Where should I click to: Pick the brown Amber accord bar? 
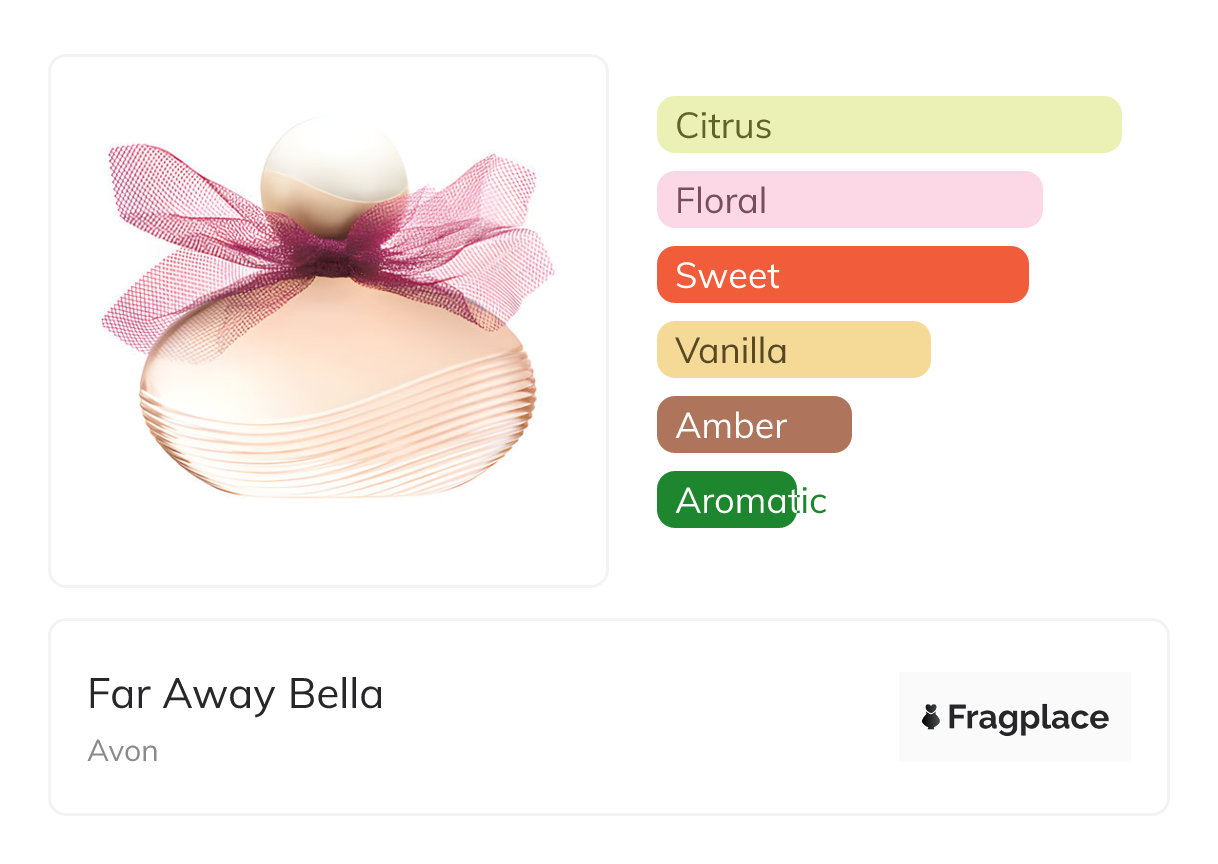754,425
